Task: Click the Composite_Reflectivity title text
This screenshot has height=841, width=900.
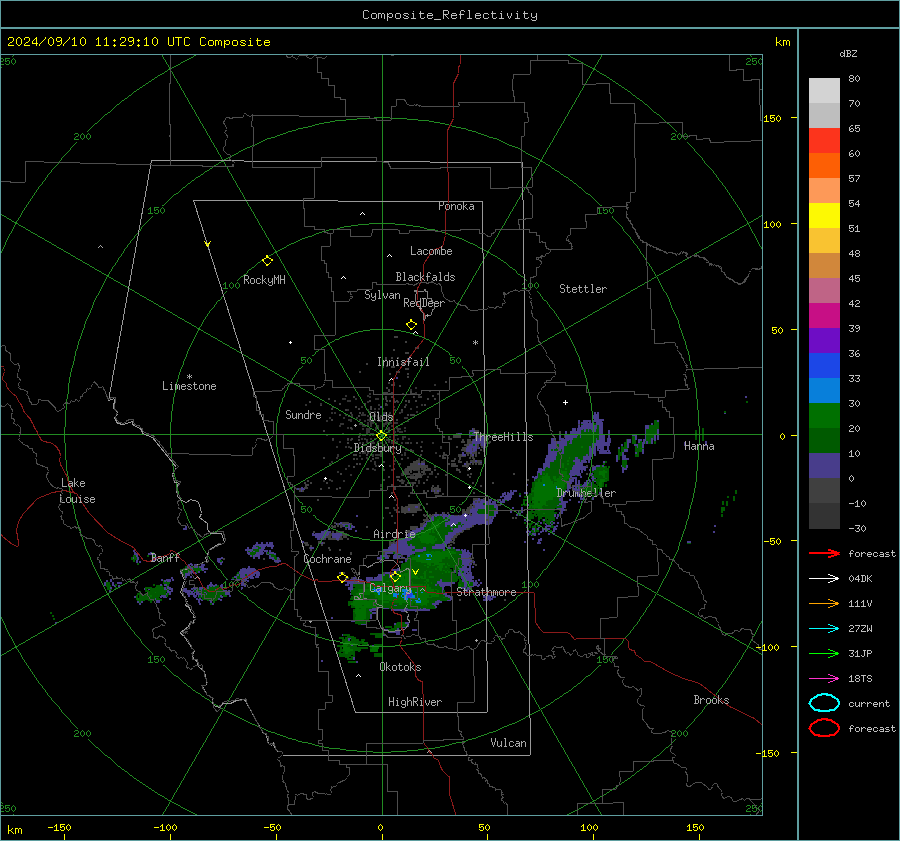Action: coord(450,15)
